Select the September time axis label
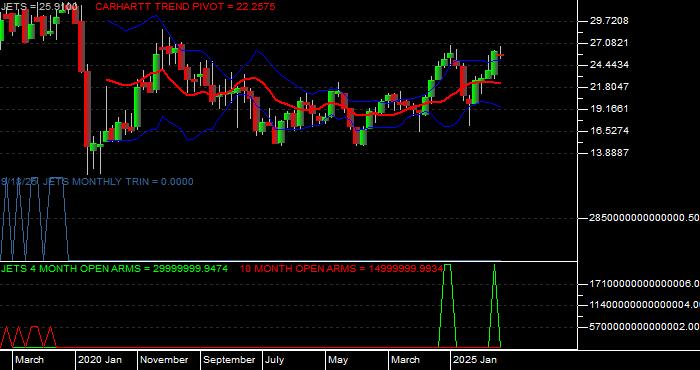This screenshot has width=700, height=370. tap(229, 360)
